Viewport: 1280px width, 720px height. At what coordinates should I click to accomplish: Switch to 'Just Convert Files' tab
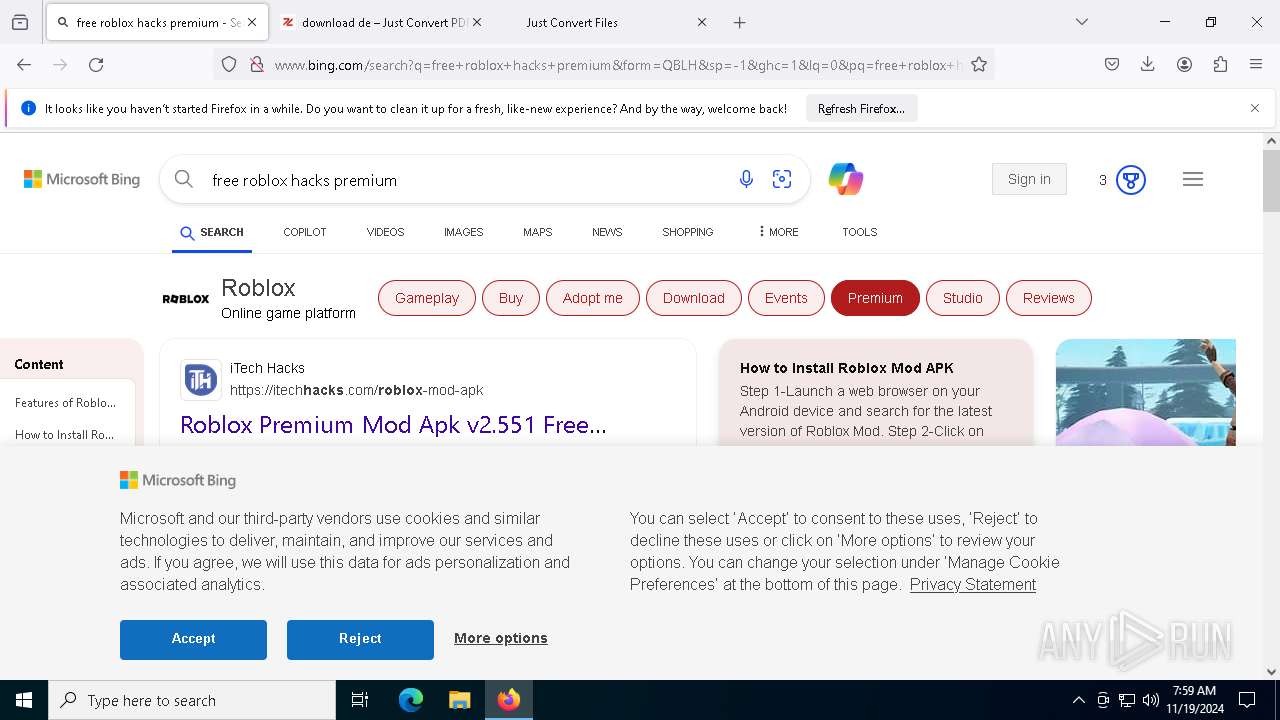pos(571,22)
